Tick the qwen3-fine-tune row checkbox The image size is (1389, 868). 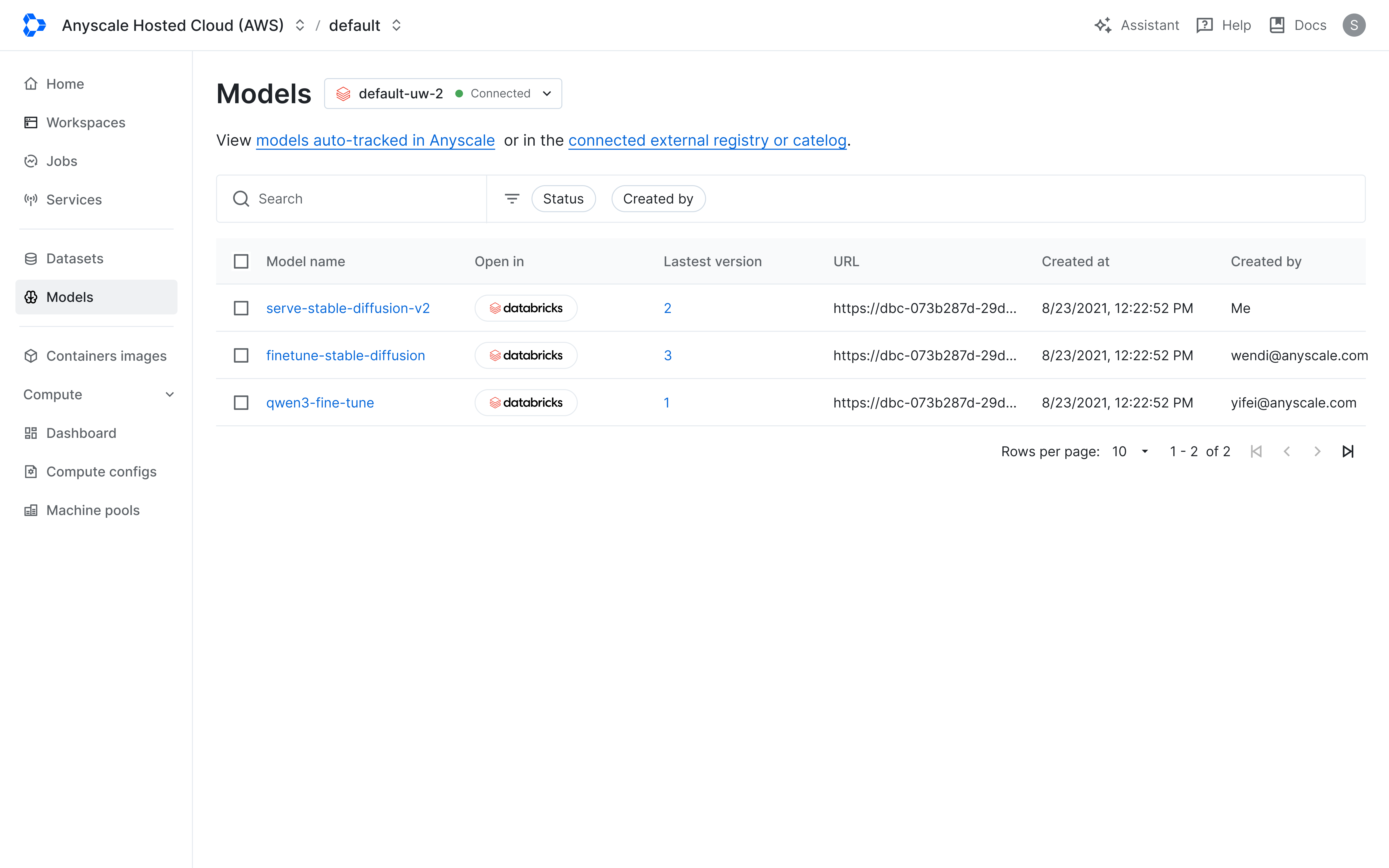coord(241,402)
